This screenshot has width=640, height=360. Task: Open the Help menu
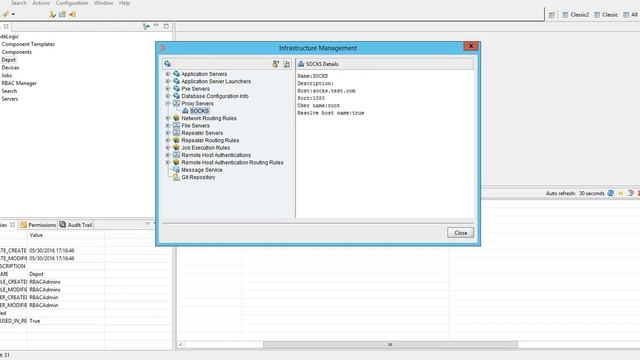click(124, 3)
